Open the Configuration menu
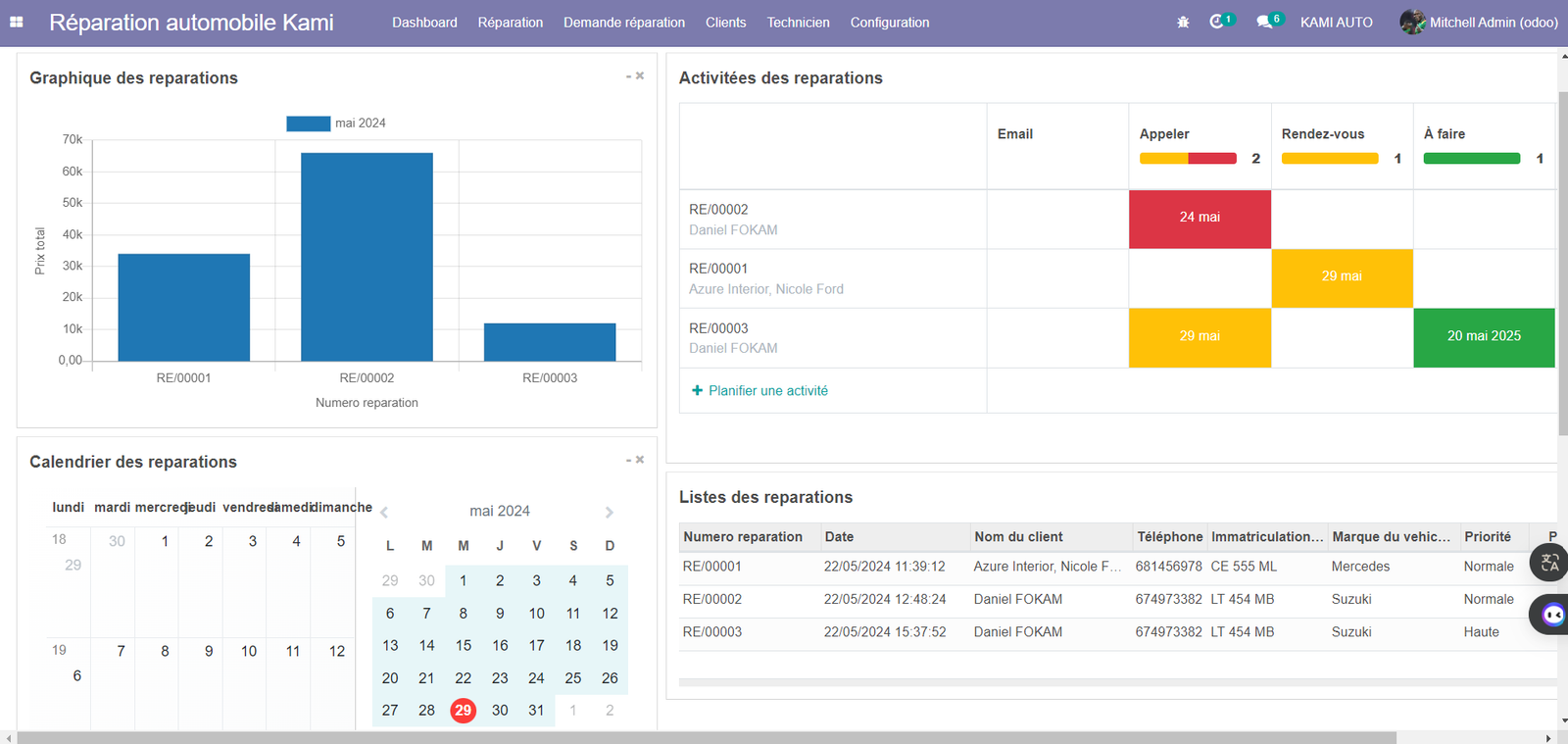The height and width of the screenshot is (744, 1568). pyautogui.click(x=889, y=22)
